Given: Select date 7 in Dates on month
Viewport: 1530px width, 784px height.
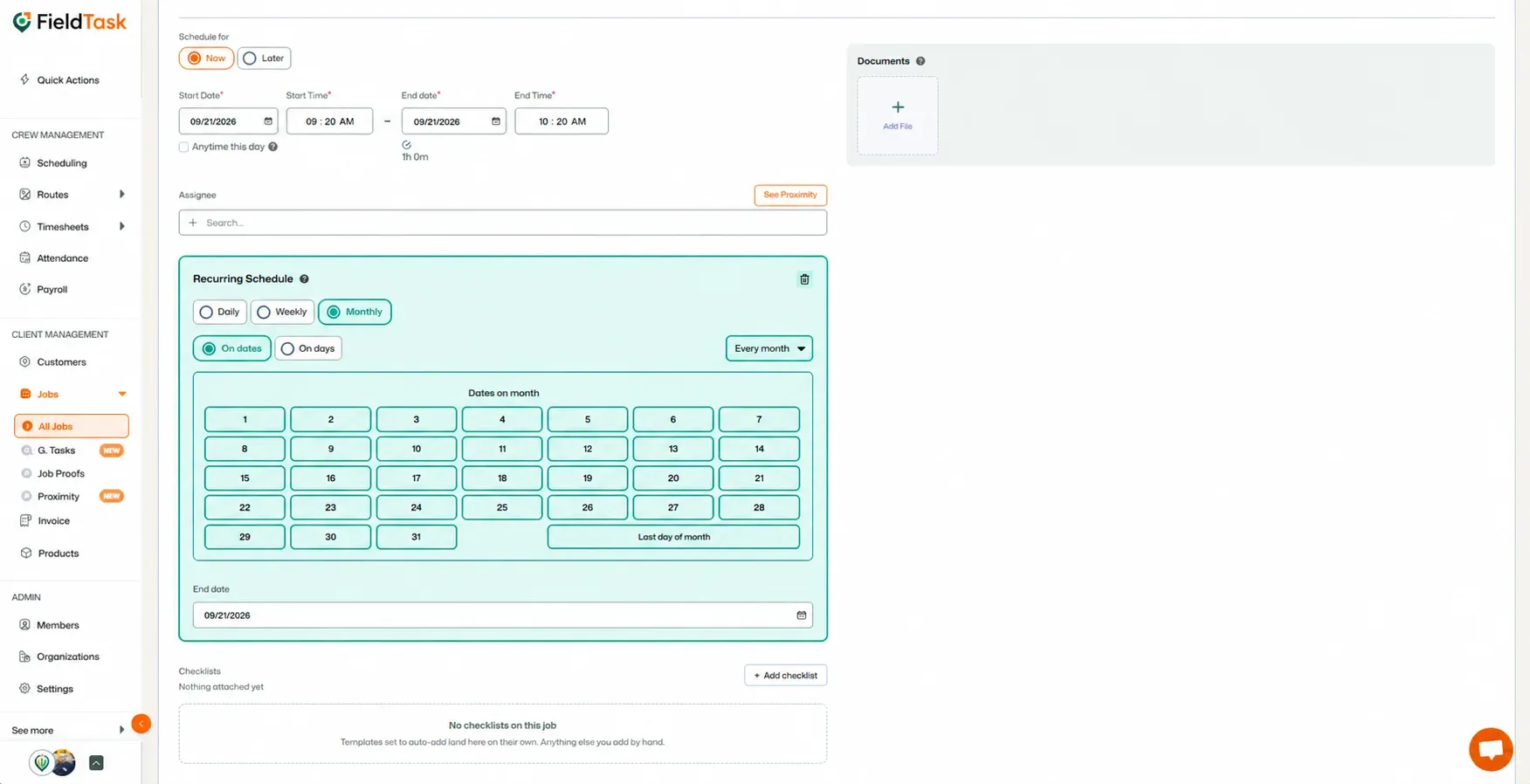Looking at the screenshot, I should (759, 419).
